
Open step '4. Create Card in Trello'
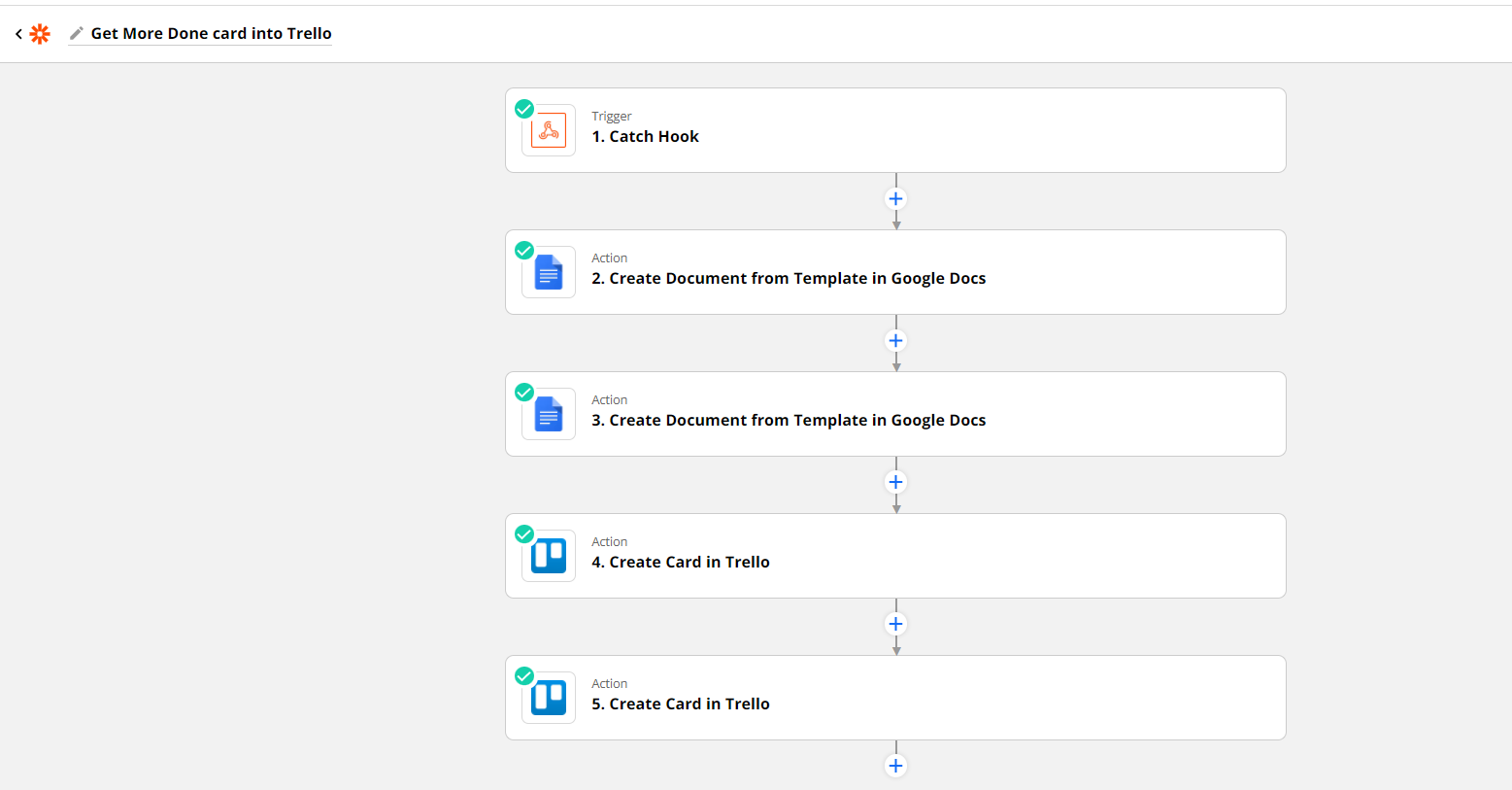(895, 556)
